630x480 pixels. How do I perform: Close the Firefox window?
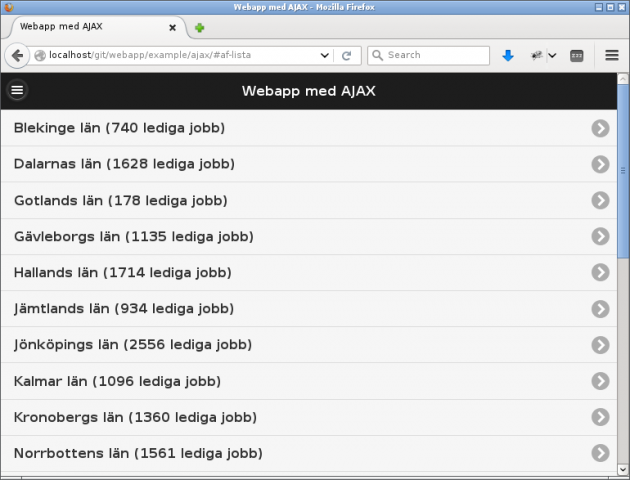(x=622, y=7)
